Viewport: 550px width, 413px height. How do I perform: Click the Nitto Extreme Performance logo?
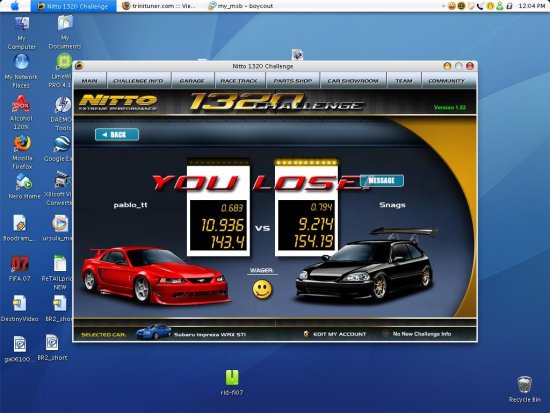point(118,102)
